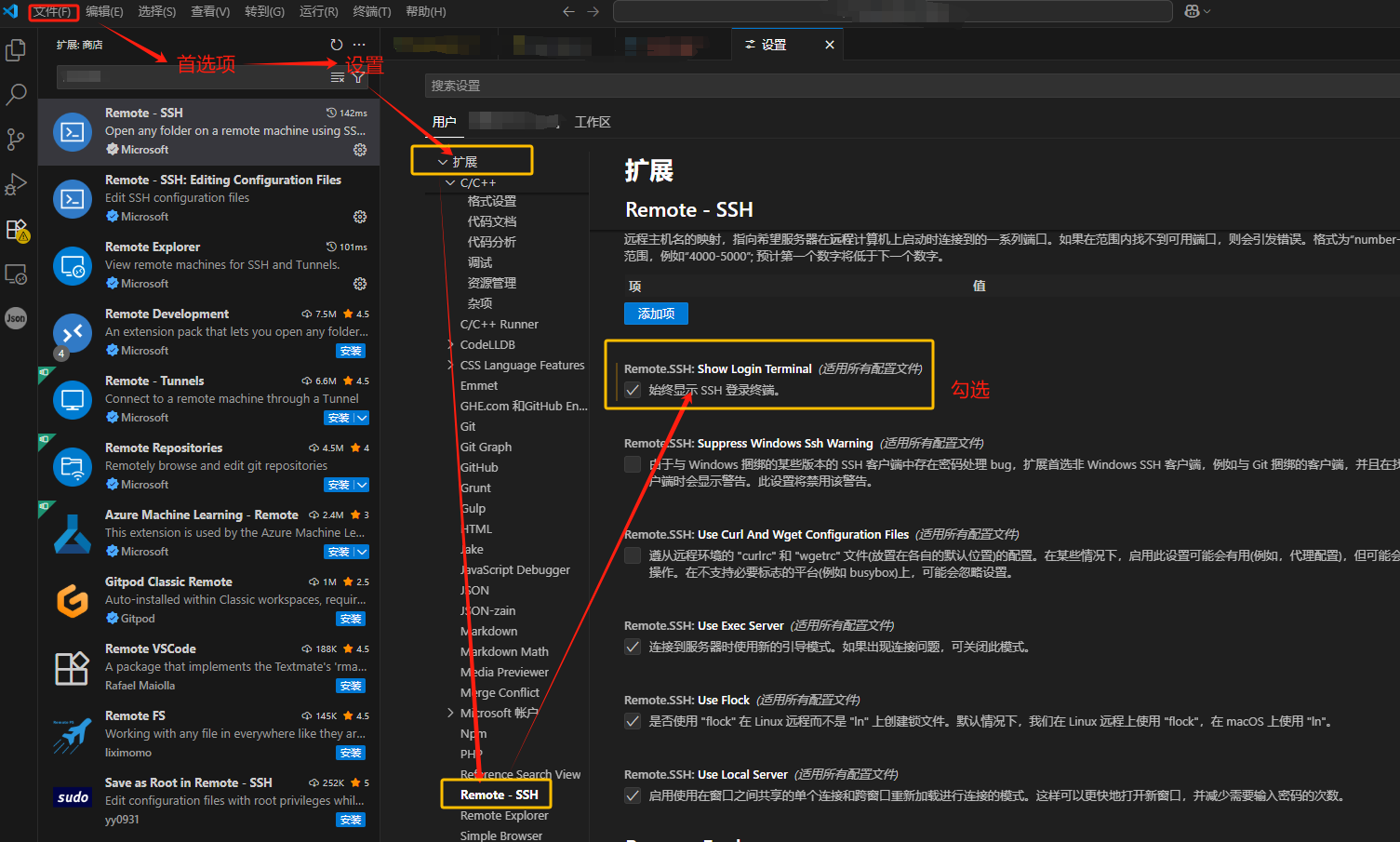
Task: Go back with navigation arrow
Action: tap(568, 11)
